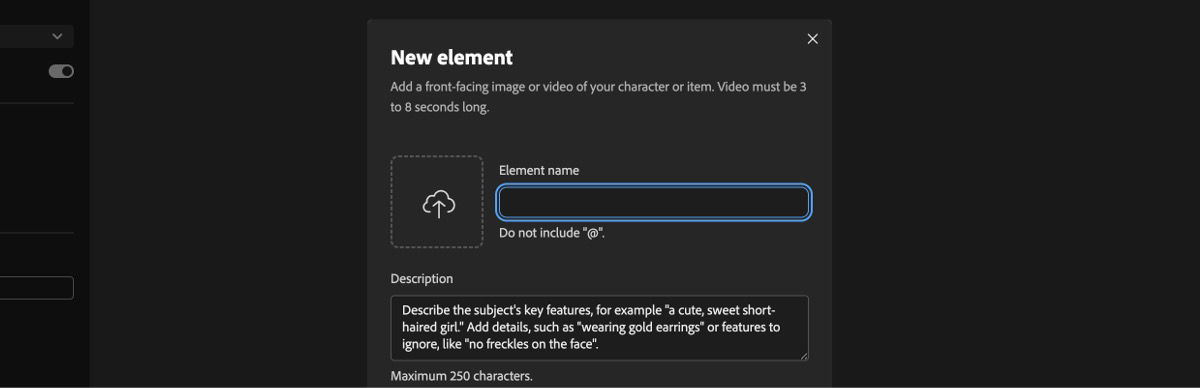This screenshot has height=388, width=1200.
Task: Focus the Element name input field
Action: tap(654, 203)
